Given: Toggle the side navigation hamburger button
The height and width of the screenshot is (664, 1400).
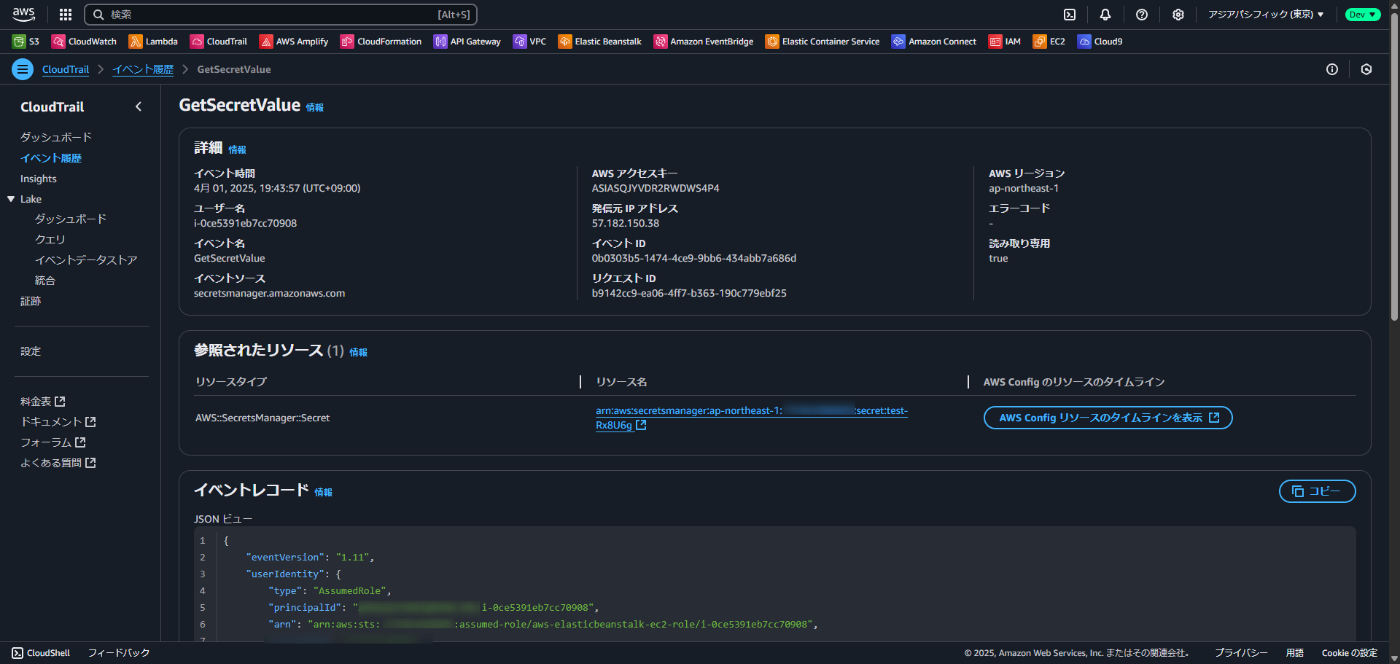Looking at the screenshot, I should click(22, 69).
